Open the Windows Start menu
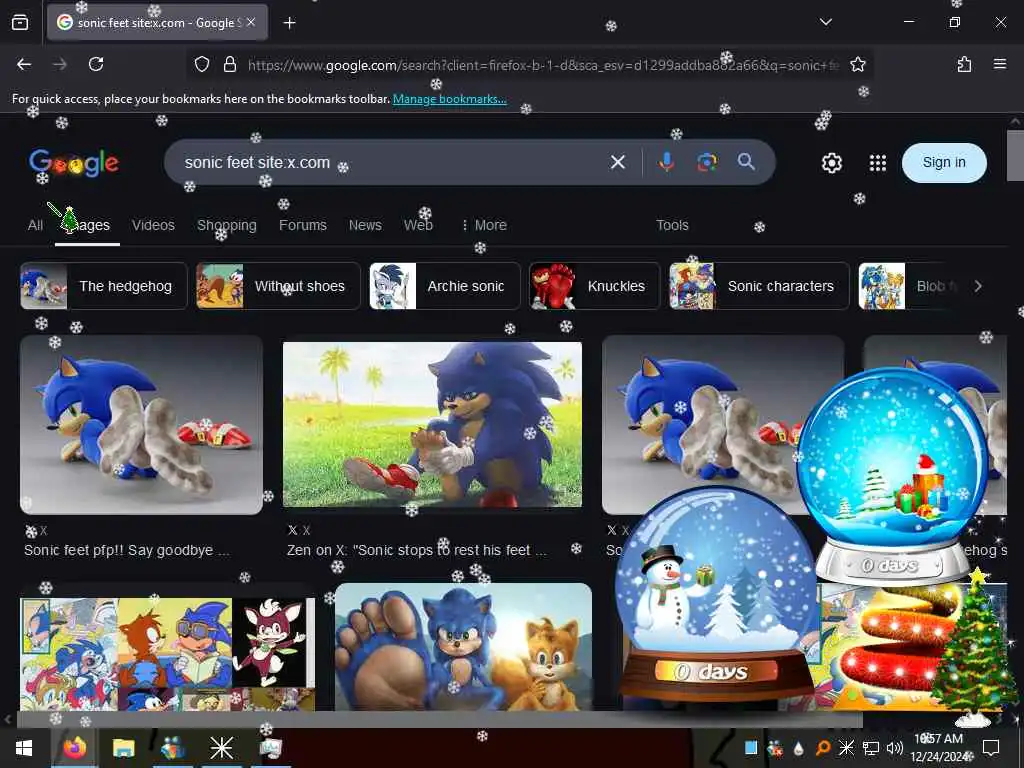The width and height of the screenshot is (1024, 768). [24, 748]
